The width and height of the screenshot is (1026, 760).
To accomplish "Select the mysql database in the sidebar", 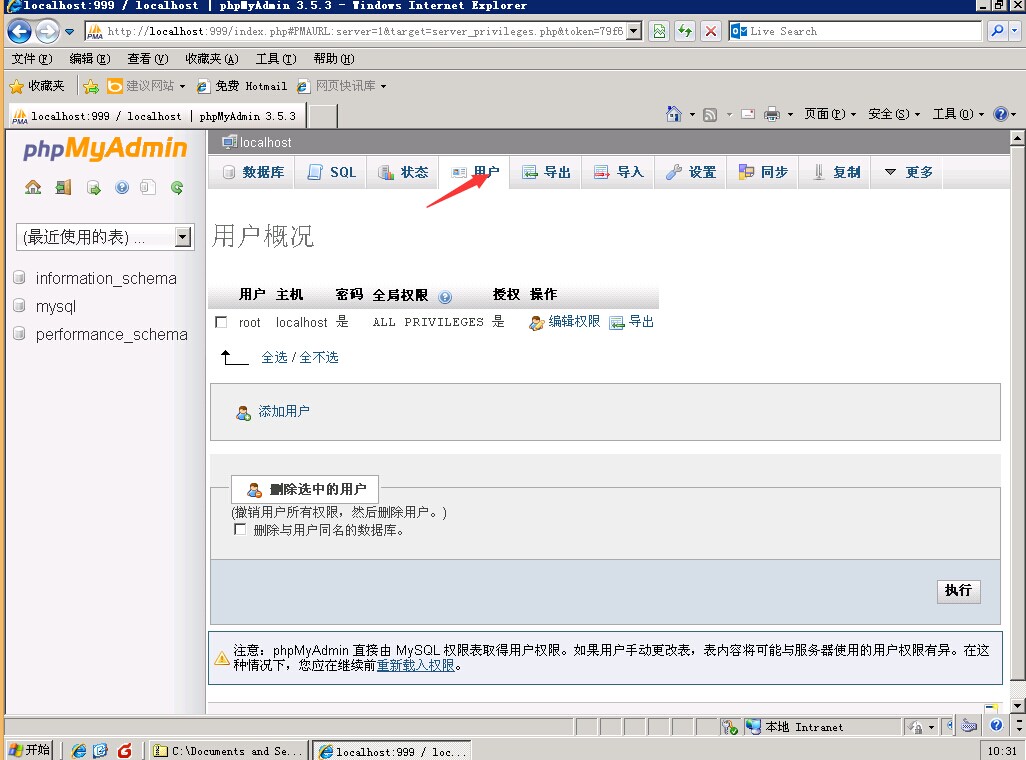I will coord(56,306).
